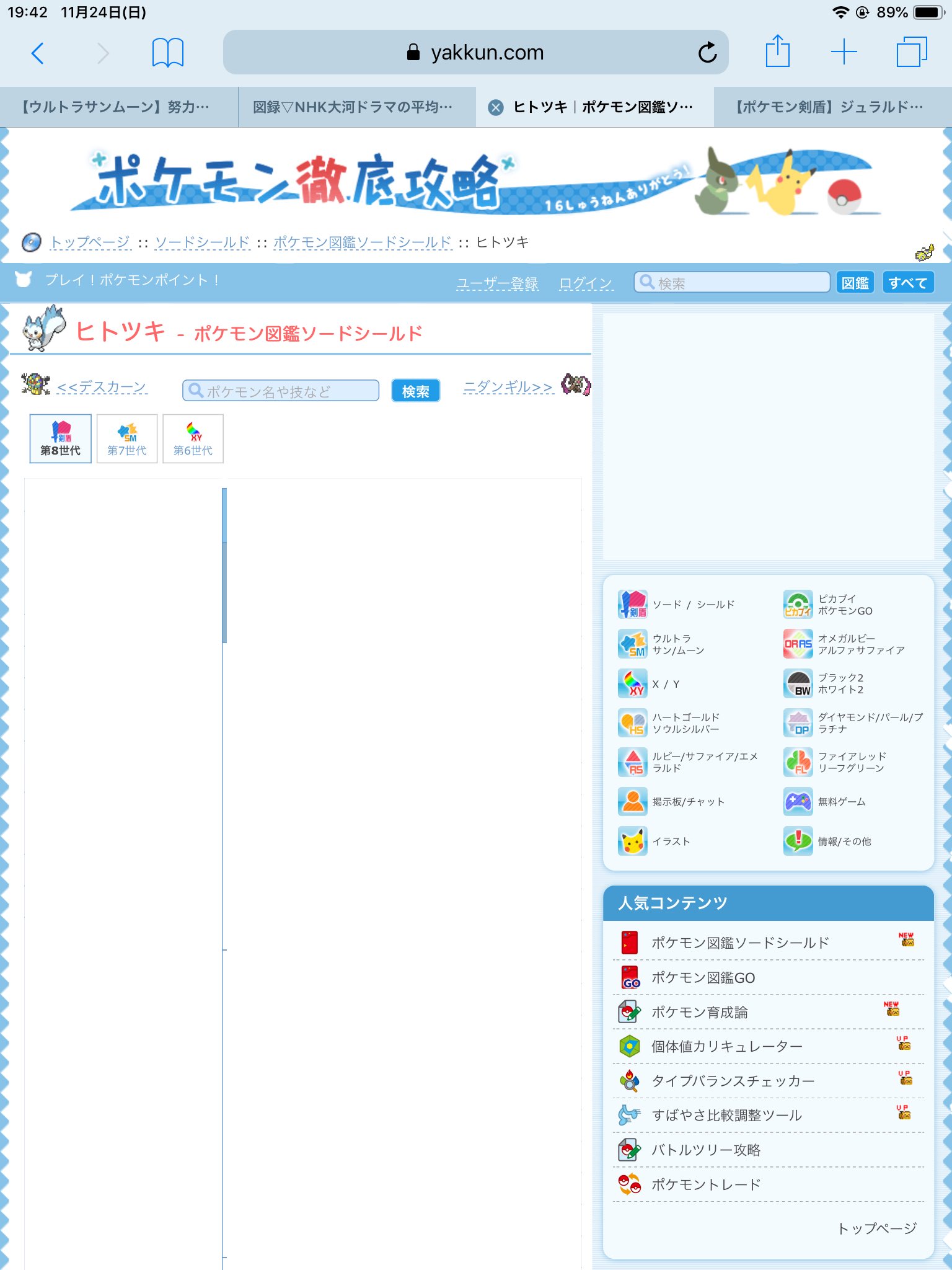
Task: Select the 第6世代 generation tab
Action: 193,438
